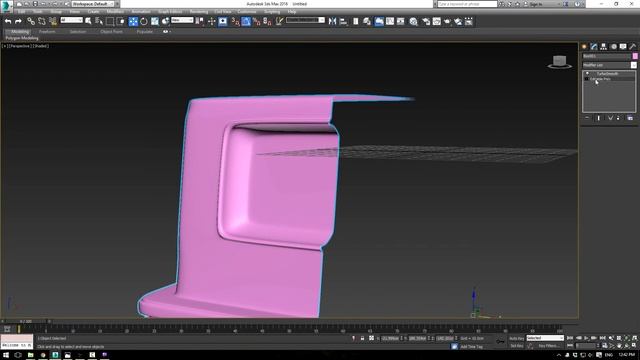Viewport: 640px width, 360px height.
Task: Open the selection filter dropdown
Action: pos(71,20)
